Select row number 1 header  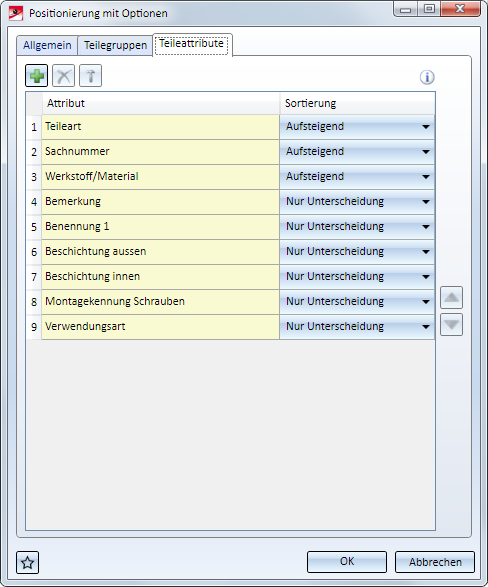point(34,127)
